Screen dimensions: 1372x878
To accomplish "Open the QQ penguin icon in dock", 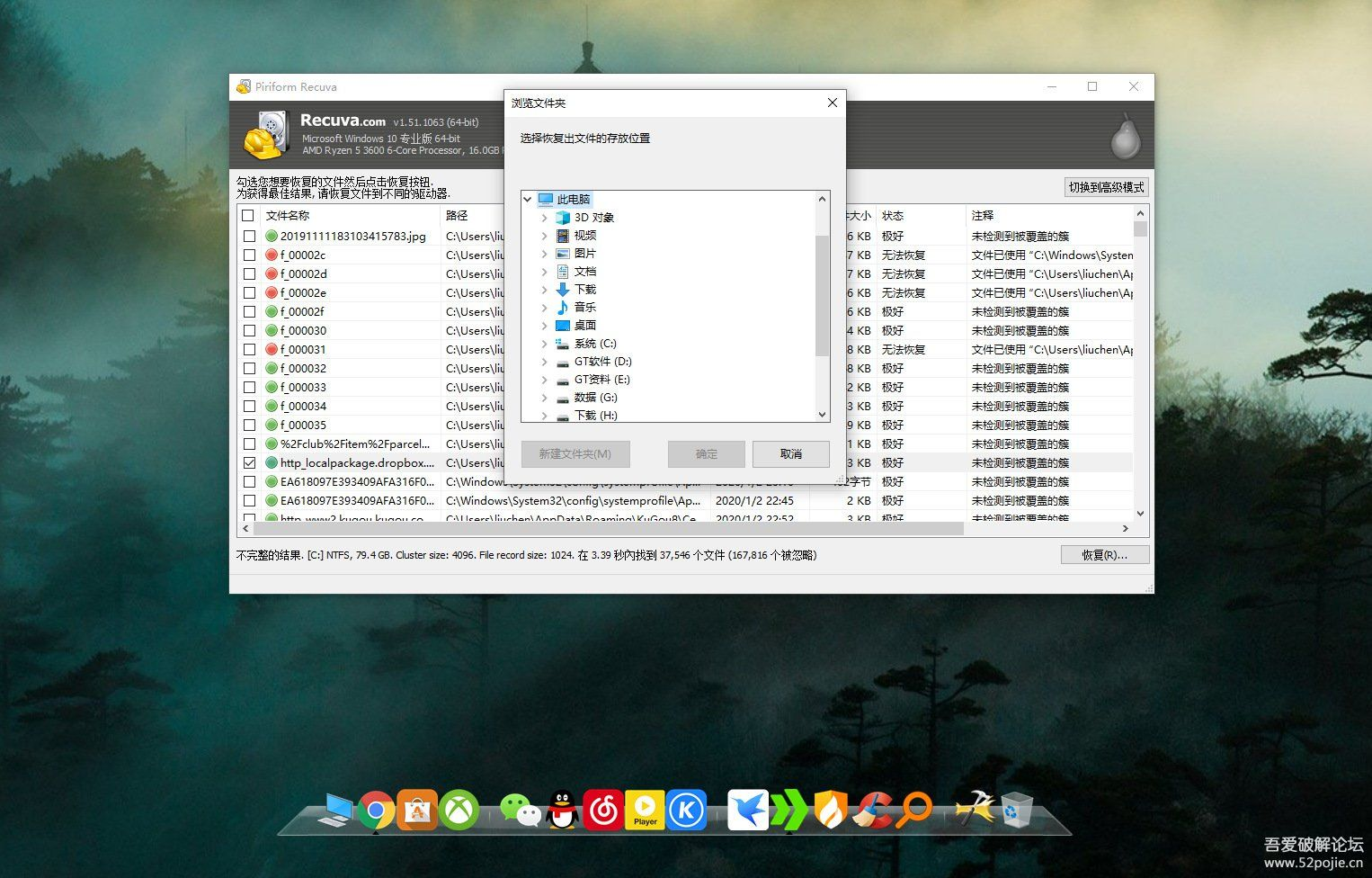I will point(563,811).
